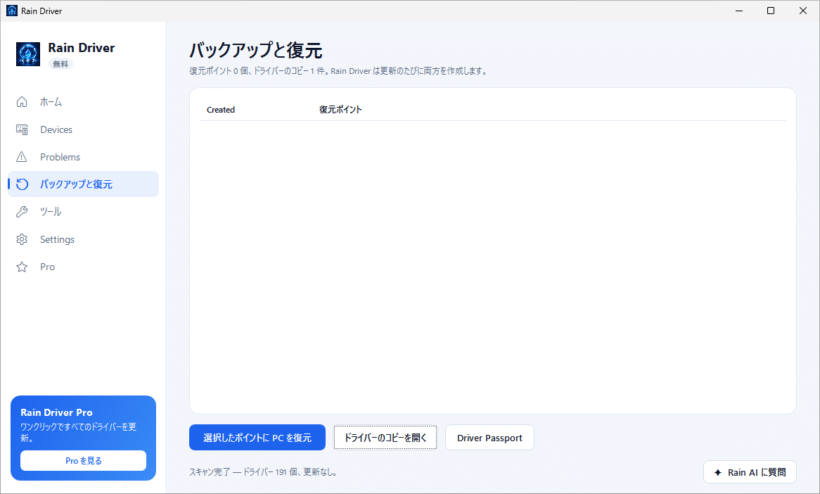Click the バックアップと復元 page heading
The image size is (820, 494).
pos(255,50)
